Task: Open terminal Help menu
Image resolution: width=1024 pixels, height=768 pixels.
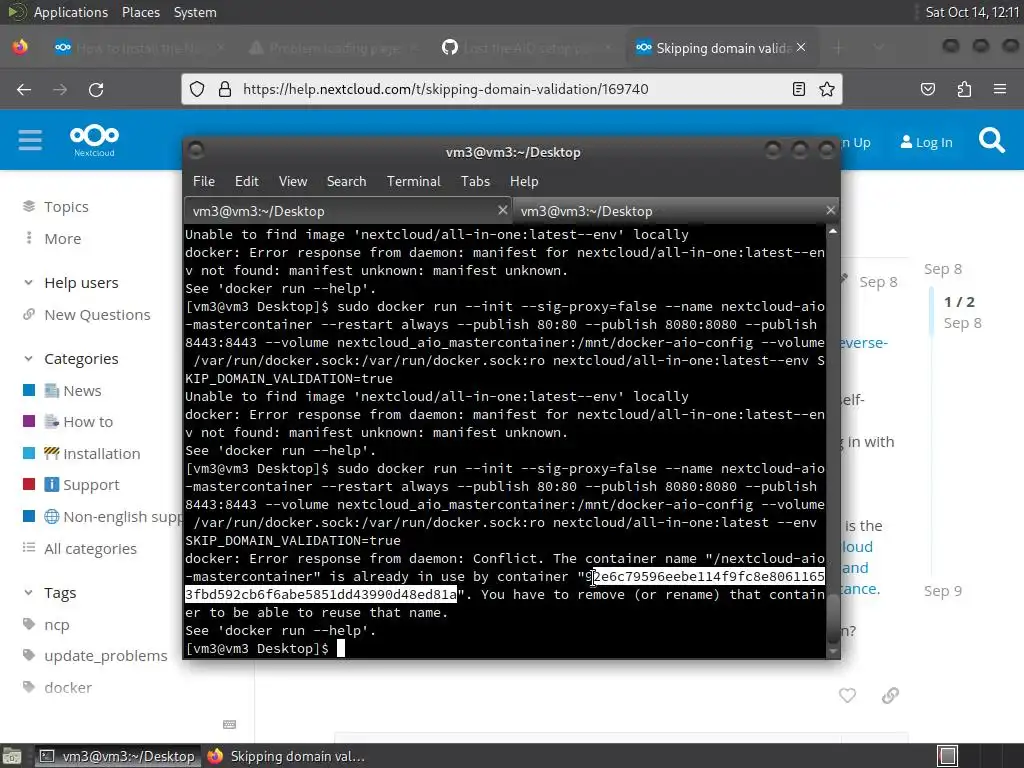Action: pyautogui.click(x=524, y=182)
